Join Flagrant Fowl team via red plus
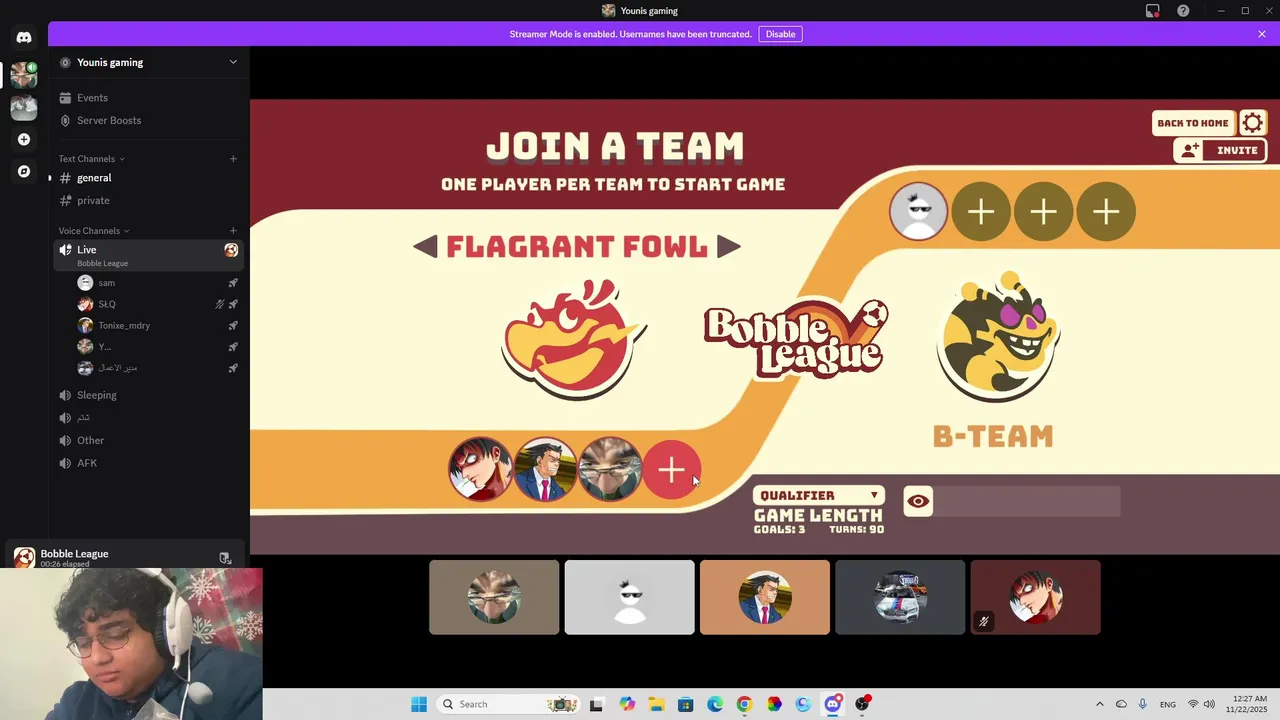Viewport: 1280px width, 720px height. [671, 470]
